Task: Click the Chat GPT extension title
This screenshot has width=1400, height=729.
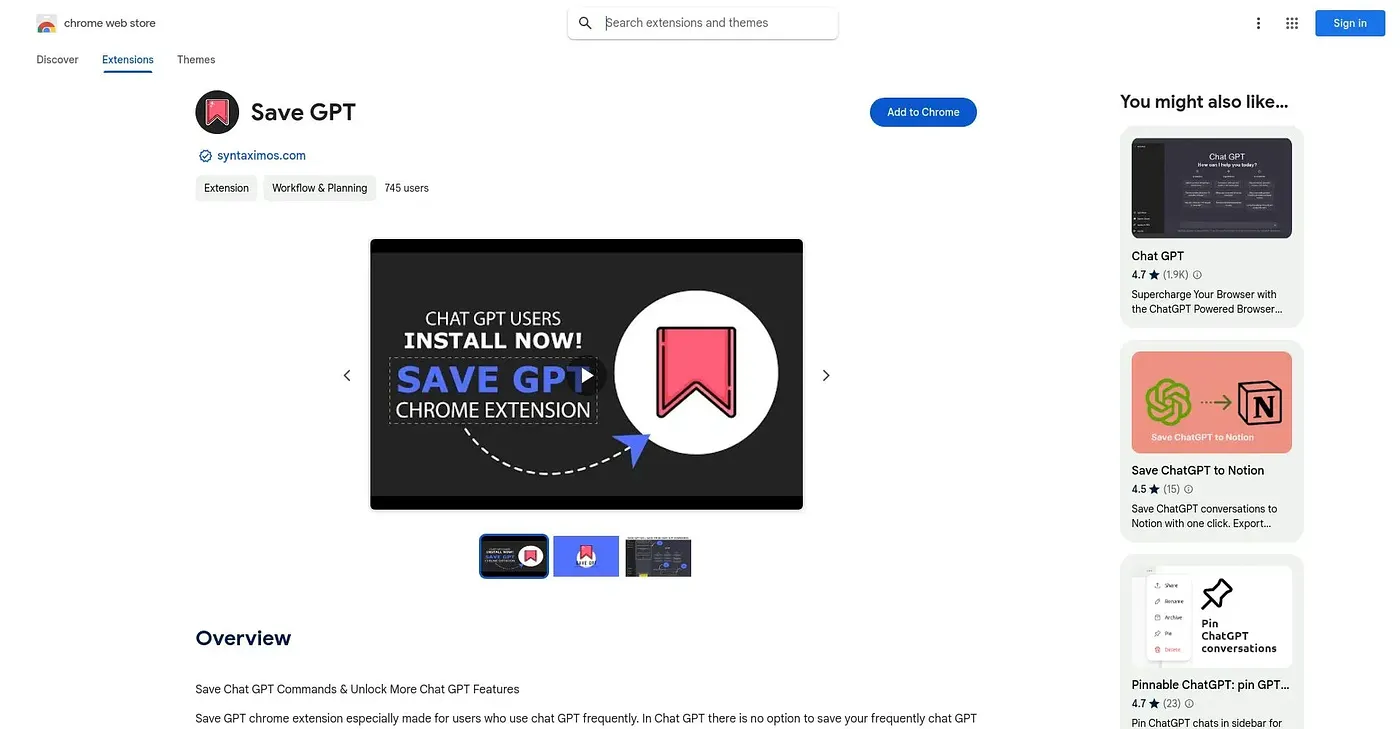Action: coord(1158,256)
